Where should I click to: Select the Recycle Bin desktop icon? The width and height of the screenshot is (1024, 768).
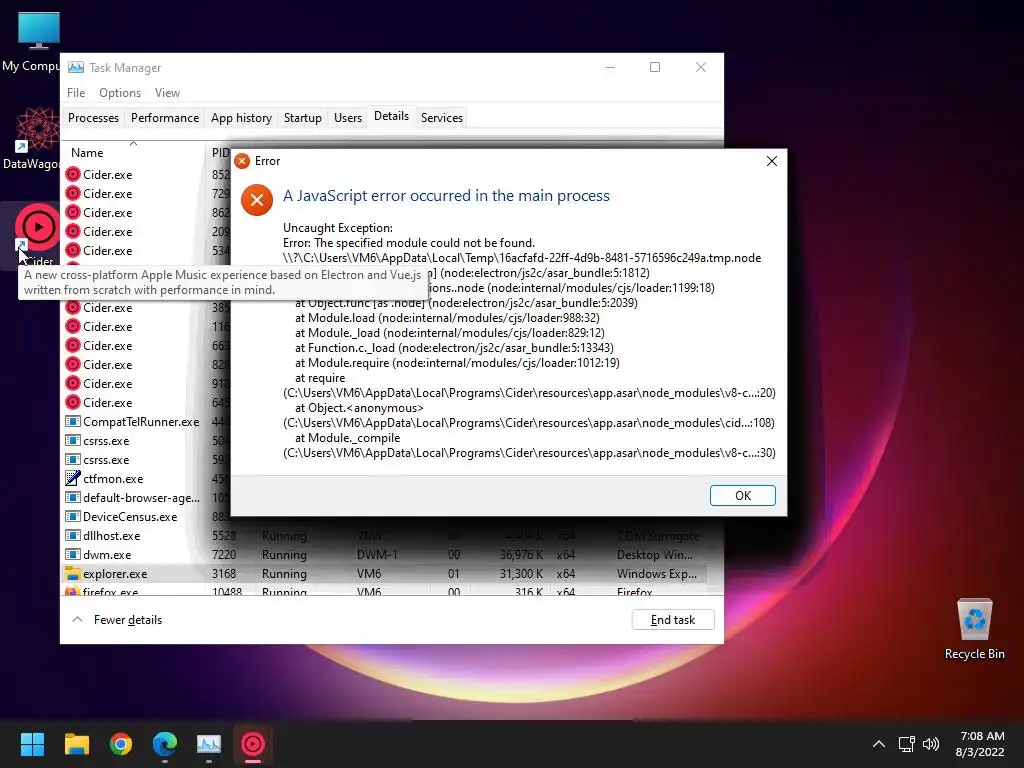(x=974, y=628)
